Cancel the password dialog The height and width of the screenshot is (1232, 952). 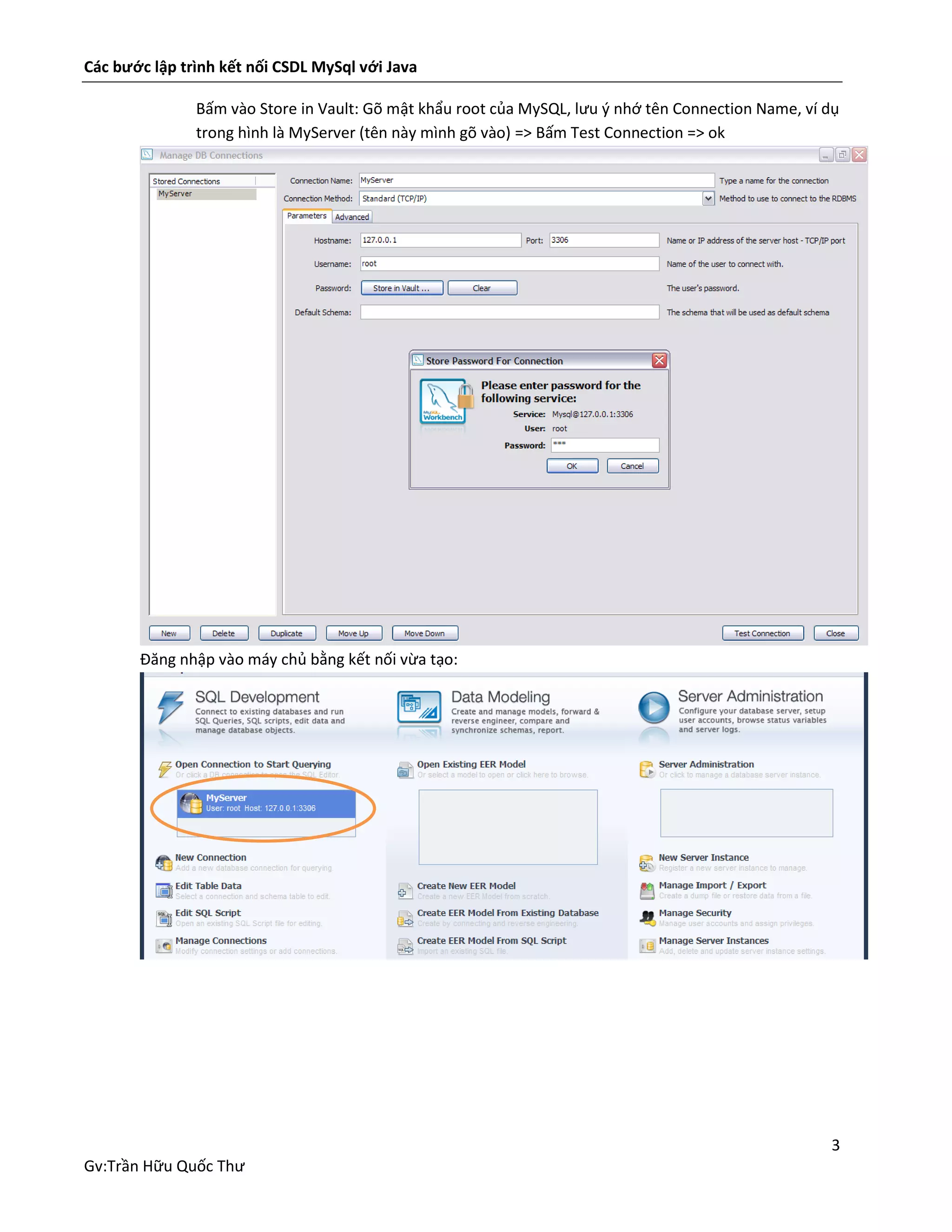click(x=632, y=466)
